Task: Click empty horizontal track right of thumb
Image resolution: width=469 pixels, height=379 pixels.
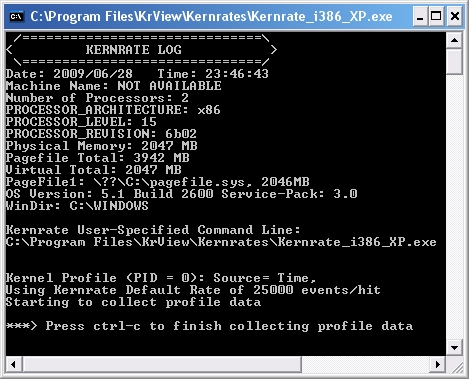Action: (x=366, y=364)
